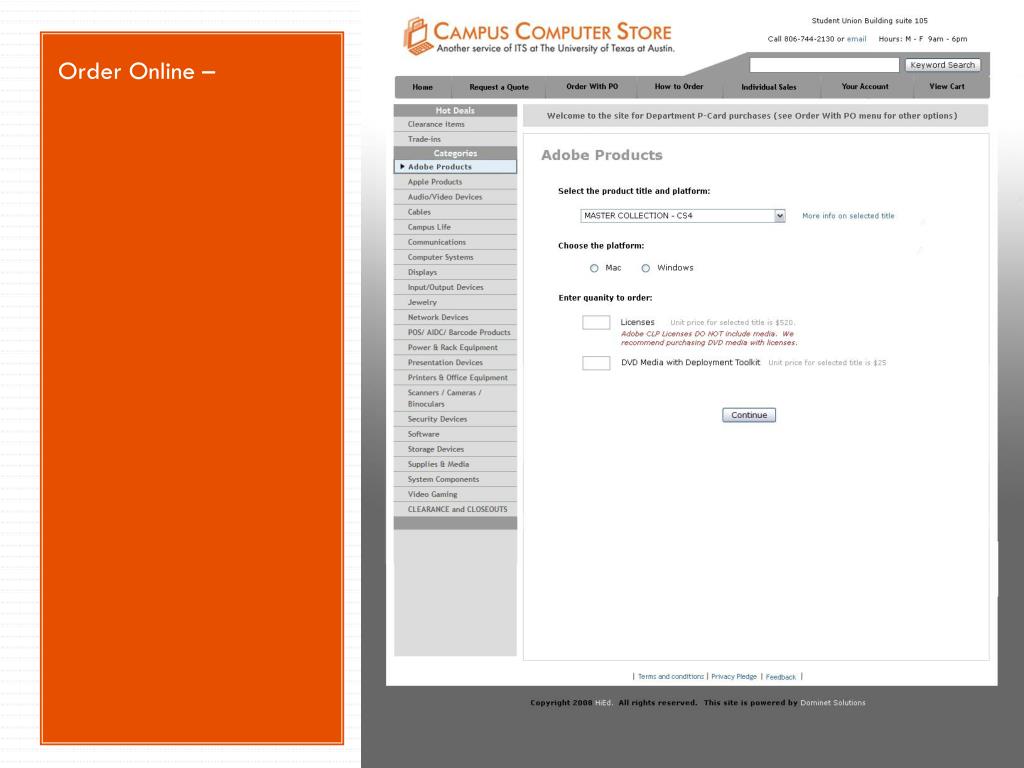Open Request a Quote menu
1024x768 pixels.
(499, 87)
